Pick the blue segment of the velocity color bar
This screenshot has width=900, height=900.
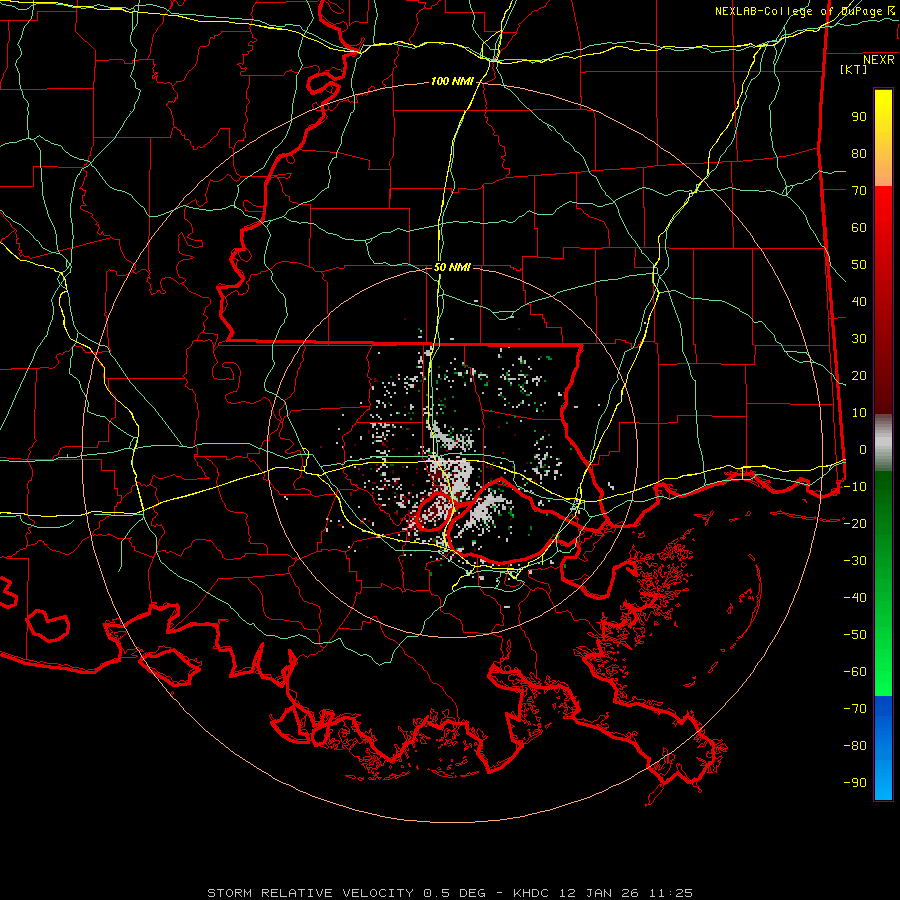point(883,748)
